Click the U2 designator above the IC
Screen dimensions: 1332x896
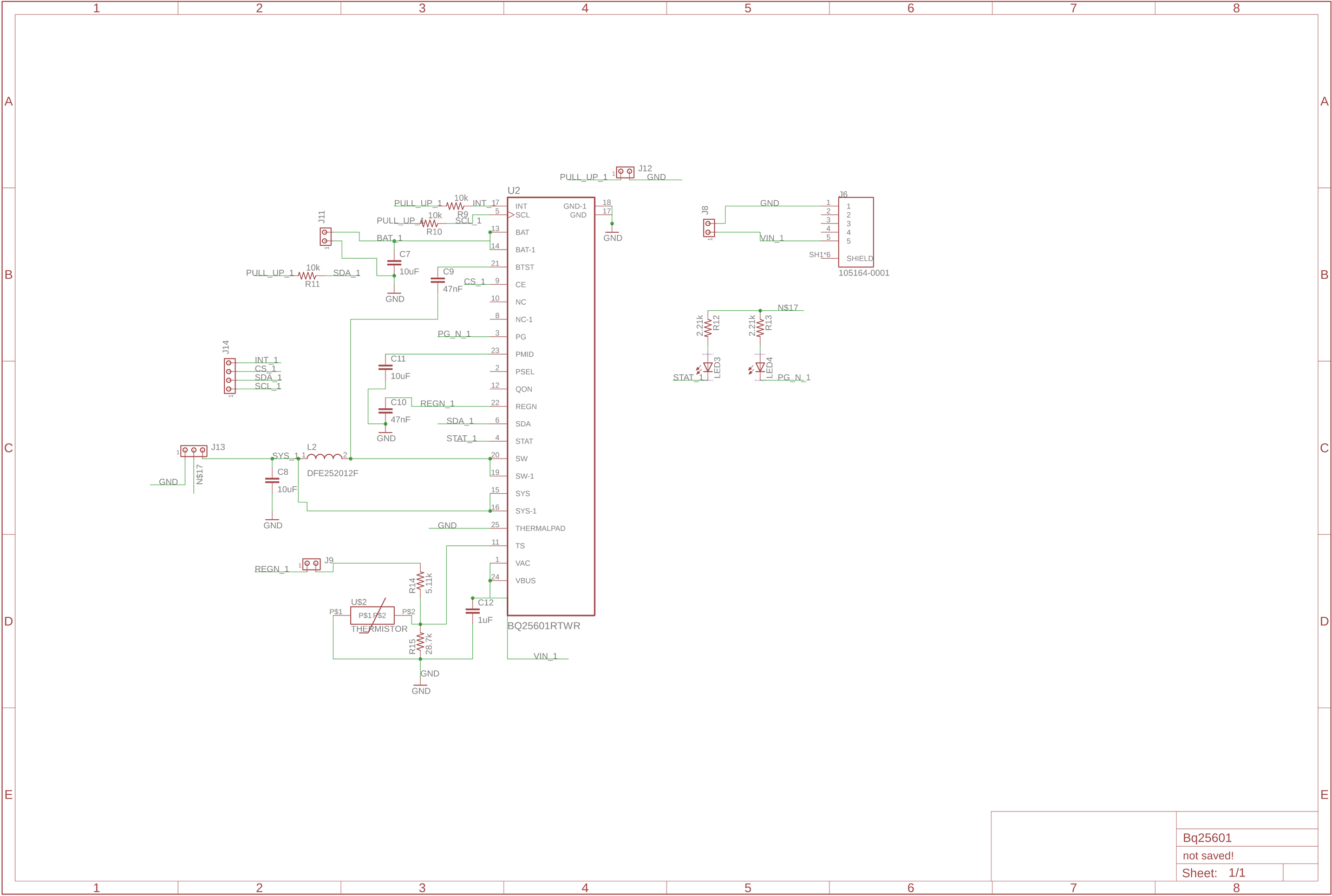(x=514, y=191)
